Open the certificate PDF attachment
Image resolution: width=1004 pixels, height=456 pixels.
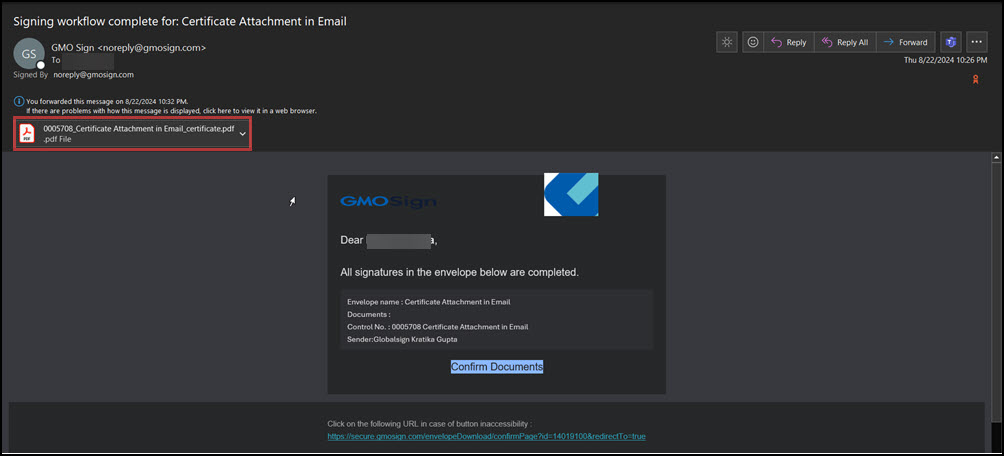133,133
